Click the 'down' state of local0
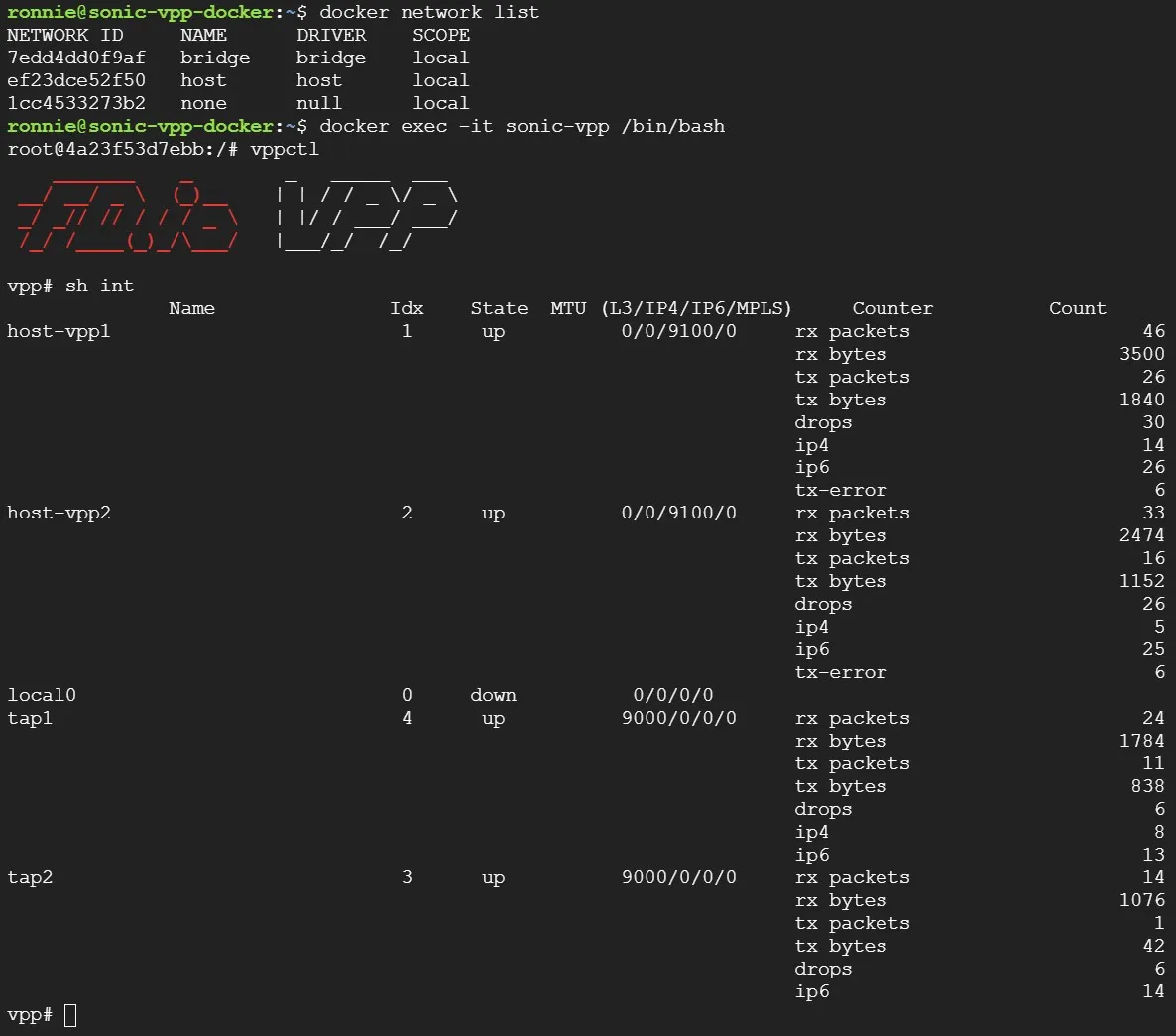This screenshot has height=1036, width=1176. 493,695
